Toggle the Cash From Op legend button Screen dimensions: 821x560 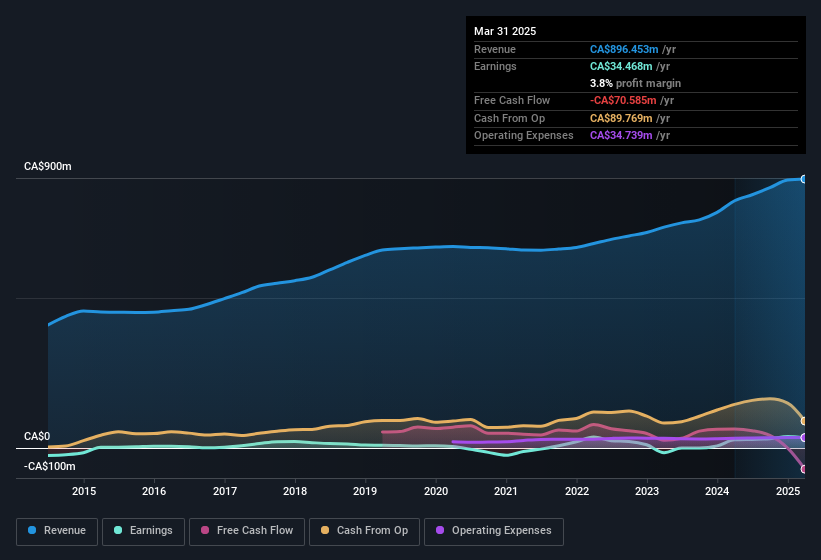364,531
